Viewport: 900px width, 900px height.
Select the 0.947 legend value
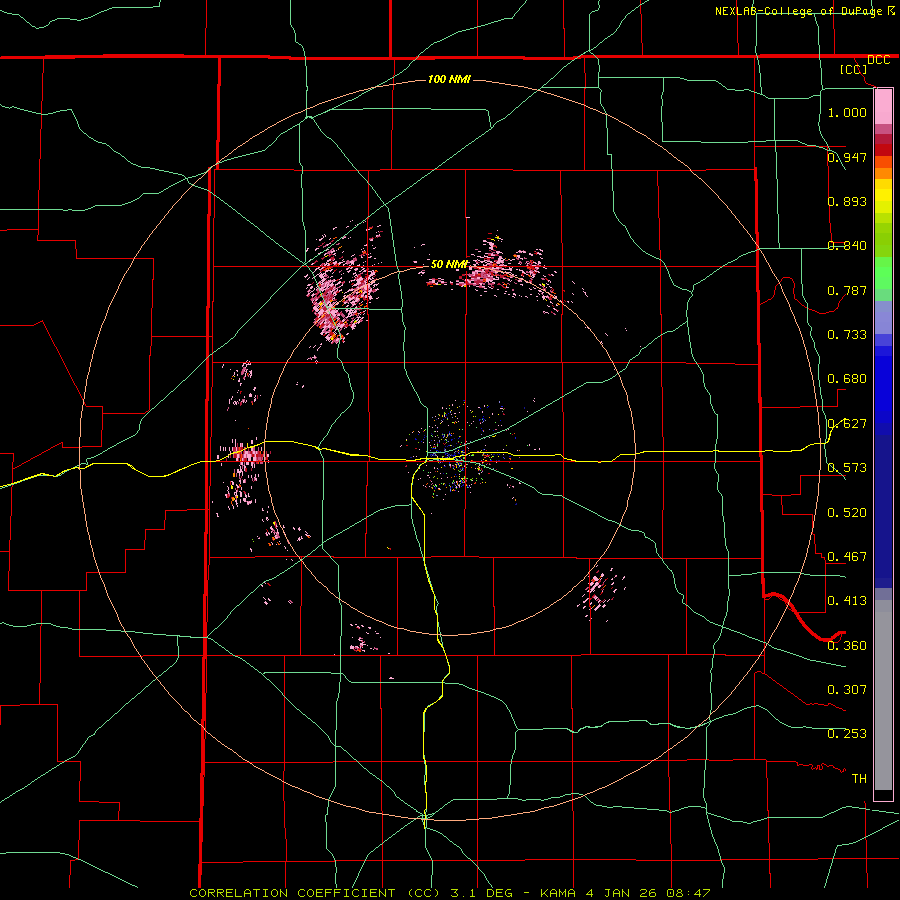[x=847, y=157]
